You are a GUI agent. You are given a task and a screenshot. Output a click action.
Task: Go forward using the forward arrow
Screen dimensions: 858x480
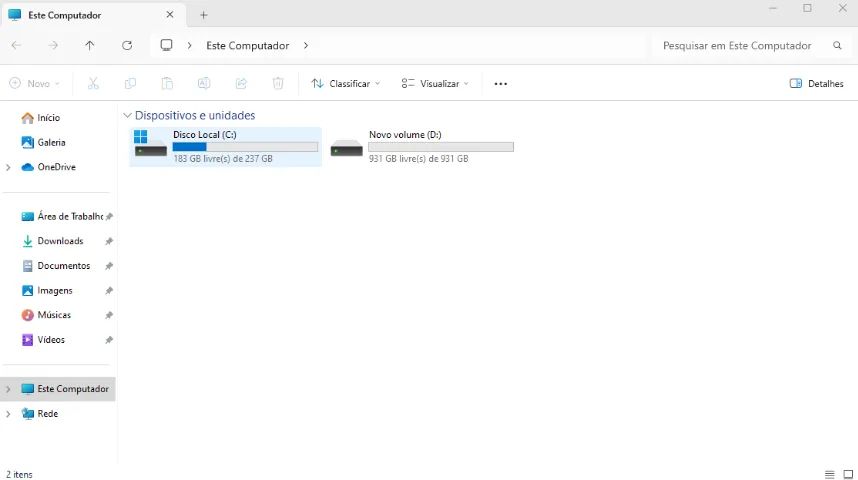(x=53, y=45)
